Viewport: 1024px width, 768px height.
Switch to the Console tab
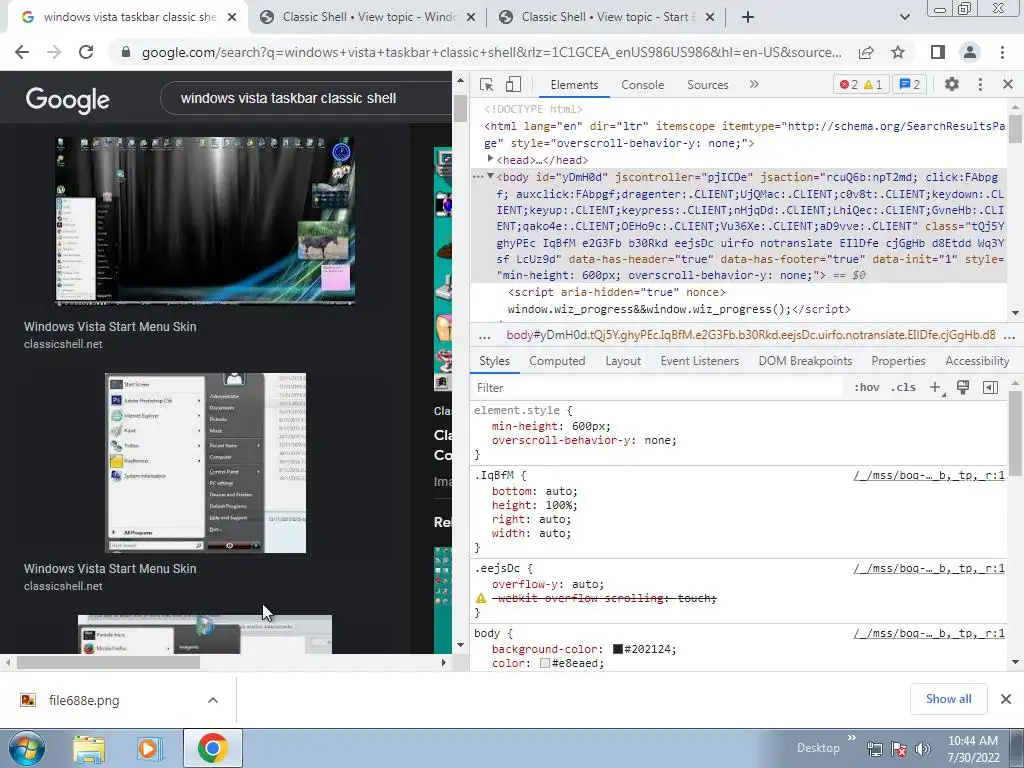643,85
